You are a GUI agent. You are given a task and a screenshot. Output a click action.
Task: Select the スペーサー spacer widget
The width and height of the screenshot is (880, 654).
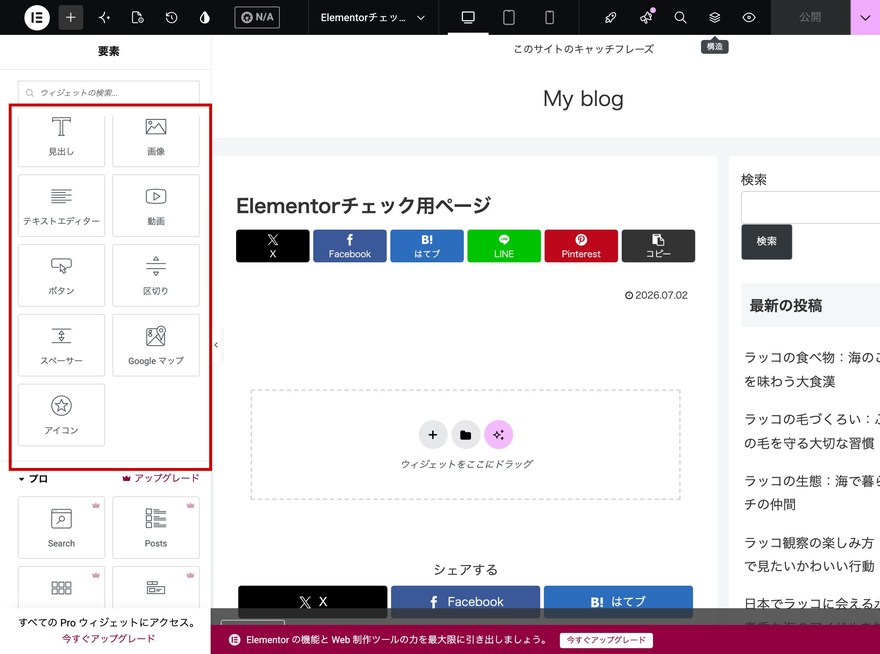[x=61, y=345]
